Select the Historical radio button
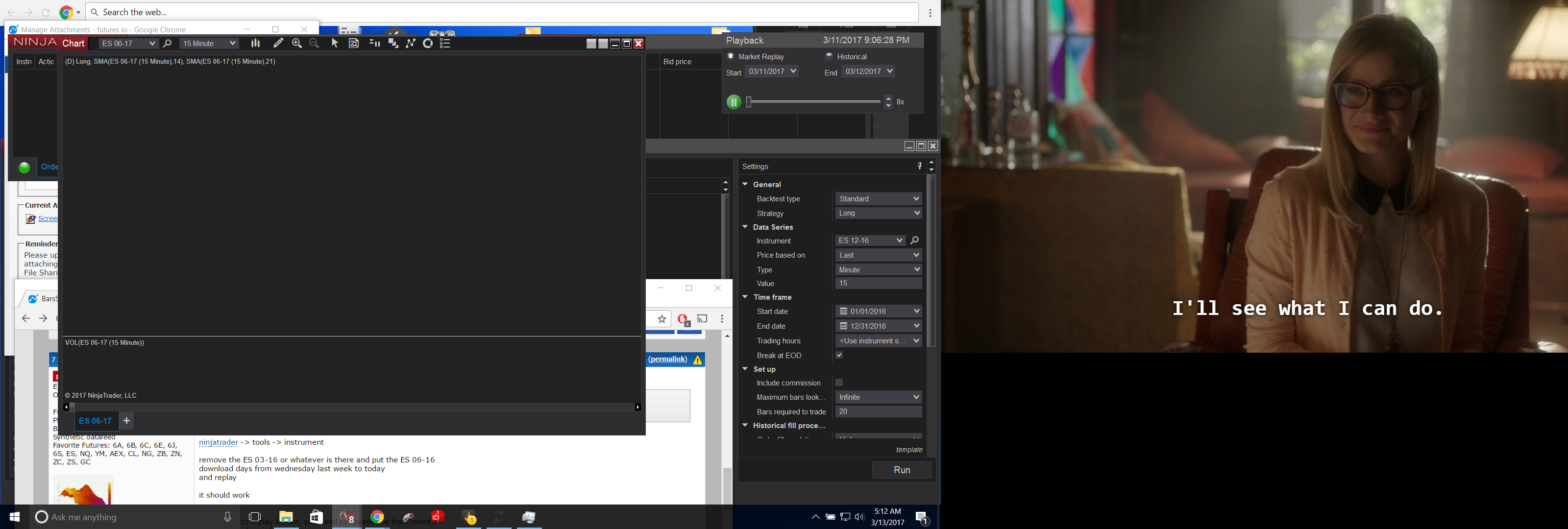Image resolution: width=1568 pixels, height=529 pixels. tap(829, 56)
